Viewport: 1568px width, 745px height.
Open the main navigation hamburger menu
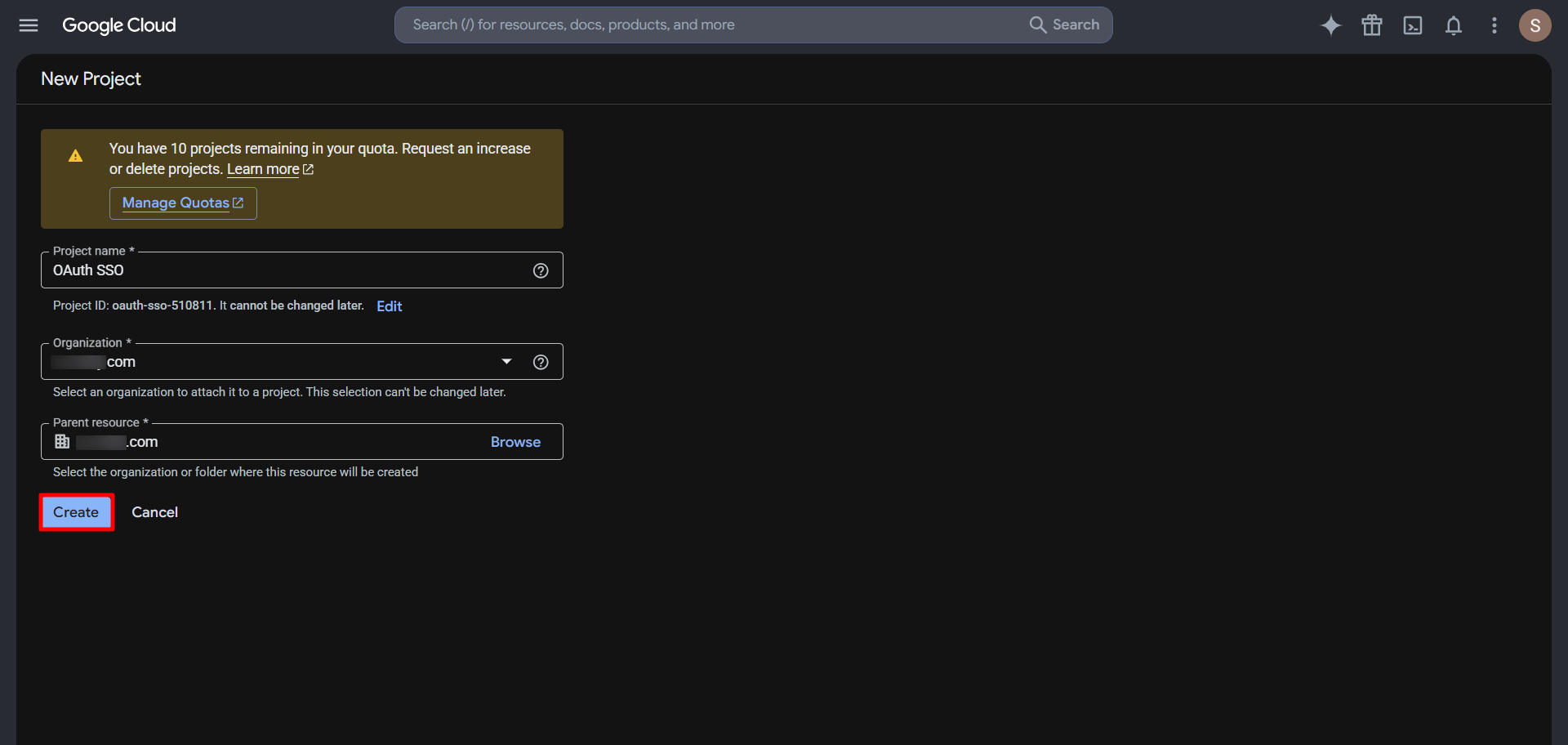(29, 25)
